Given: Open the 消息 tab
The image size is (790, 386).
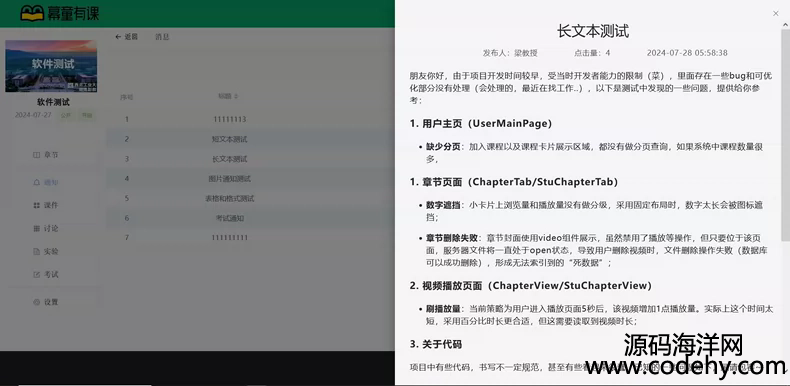Looking at the screenshot, I should (x=162, y=37).
